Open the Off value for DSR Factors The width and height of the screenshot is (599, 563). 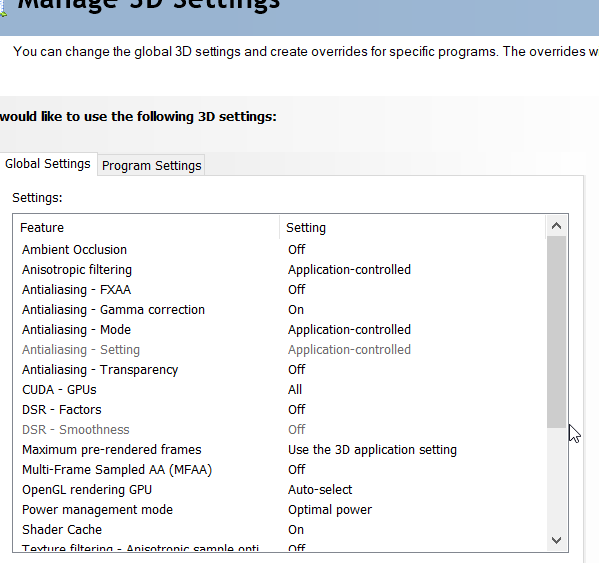[x=296, y=410]
